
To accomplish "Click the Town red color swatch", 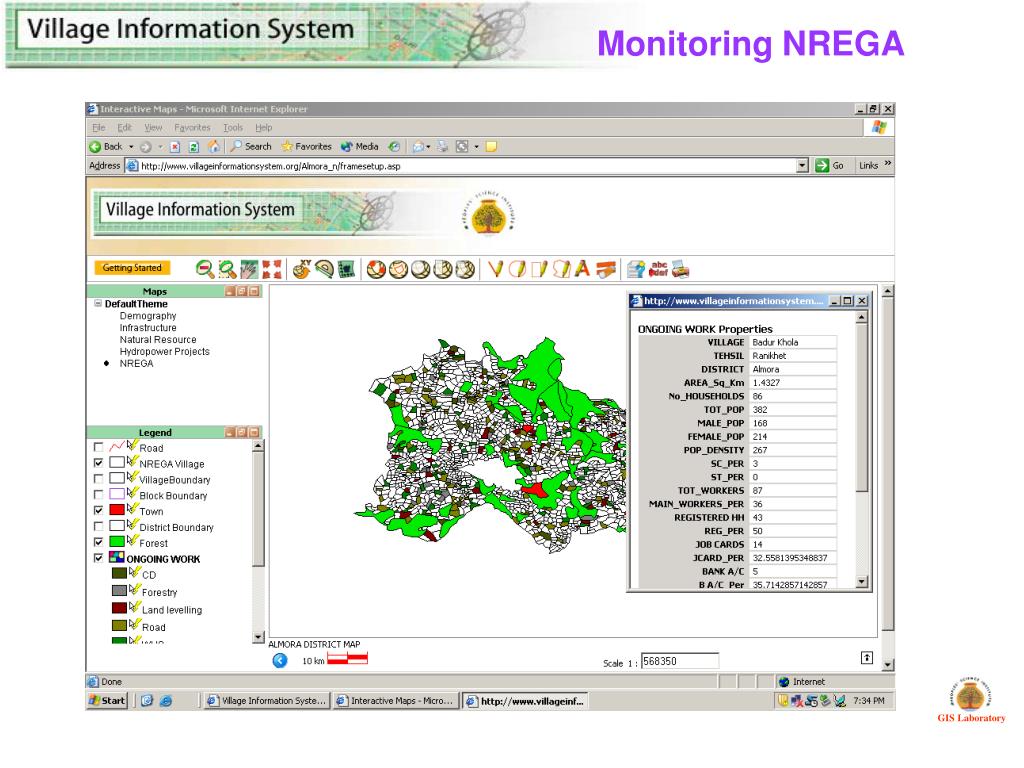I will click(117, 509).
